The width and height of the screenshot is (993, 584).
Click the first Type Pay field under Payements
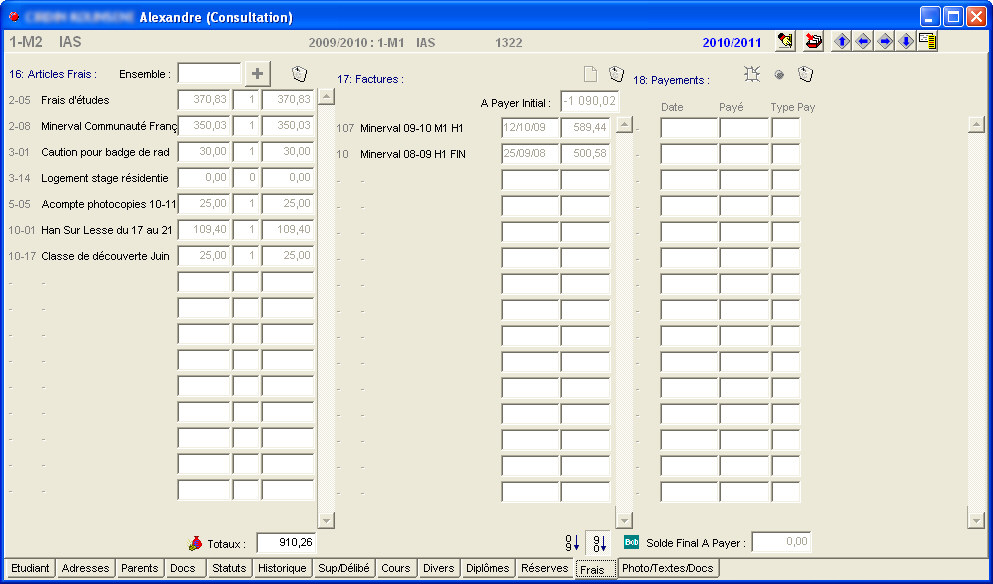pos(786,128)
